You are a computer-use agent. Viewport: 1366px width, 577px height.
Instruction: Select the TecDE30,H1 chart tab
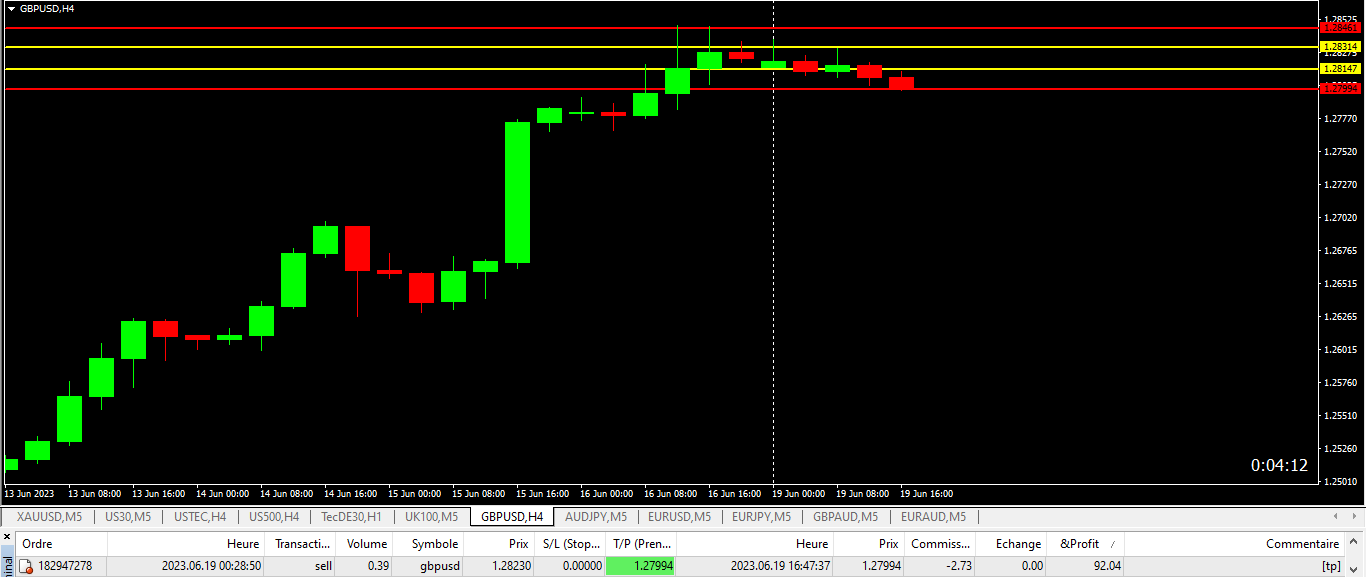point(351,517)
